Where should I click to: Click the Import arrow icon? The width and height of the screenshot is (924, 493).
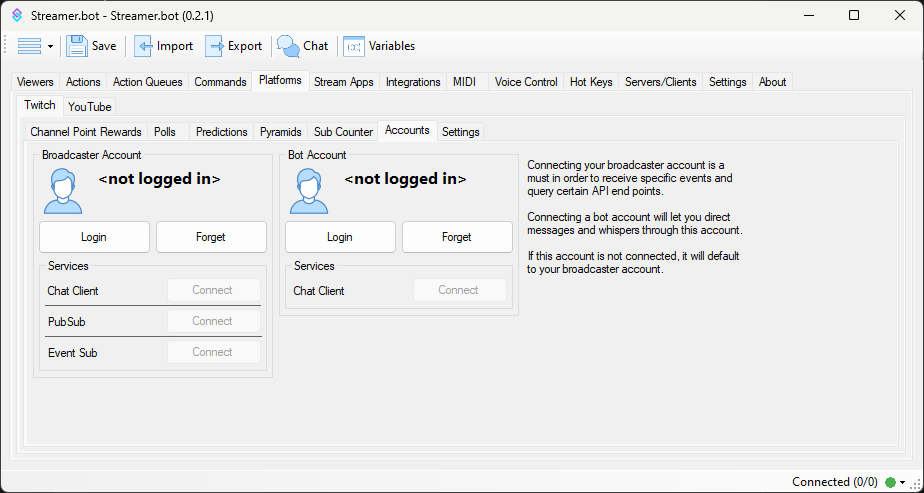tap(144, 46)
